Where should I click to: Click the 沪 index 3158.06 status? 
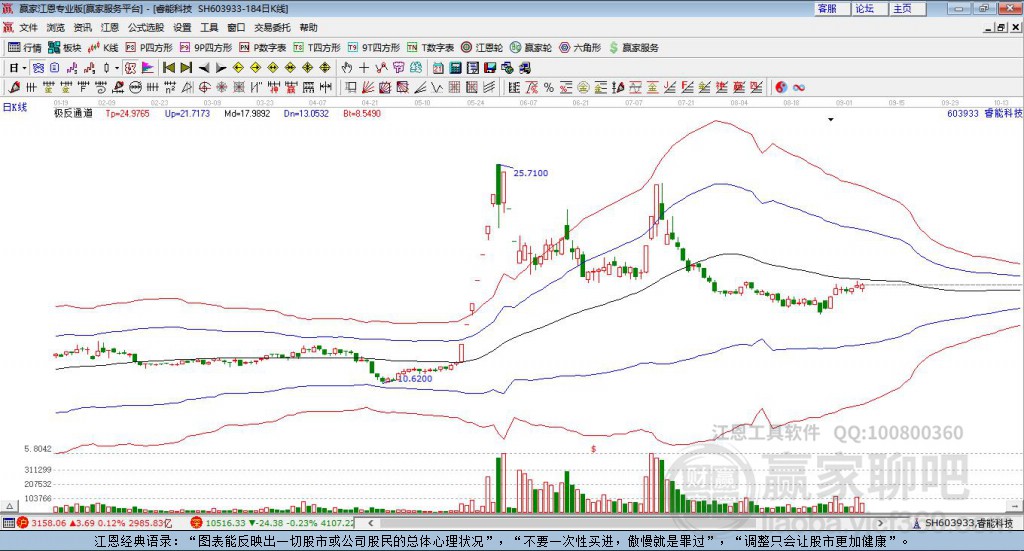(x=95, y=523)
